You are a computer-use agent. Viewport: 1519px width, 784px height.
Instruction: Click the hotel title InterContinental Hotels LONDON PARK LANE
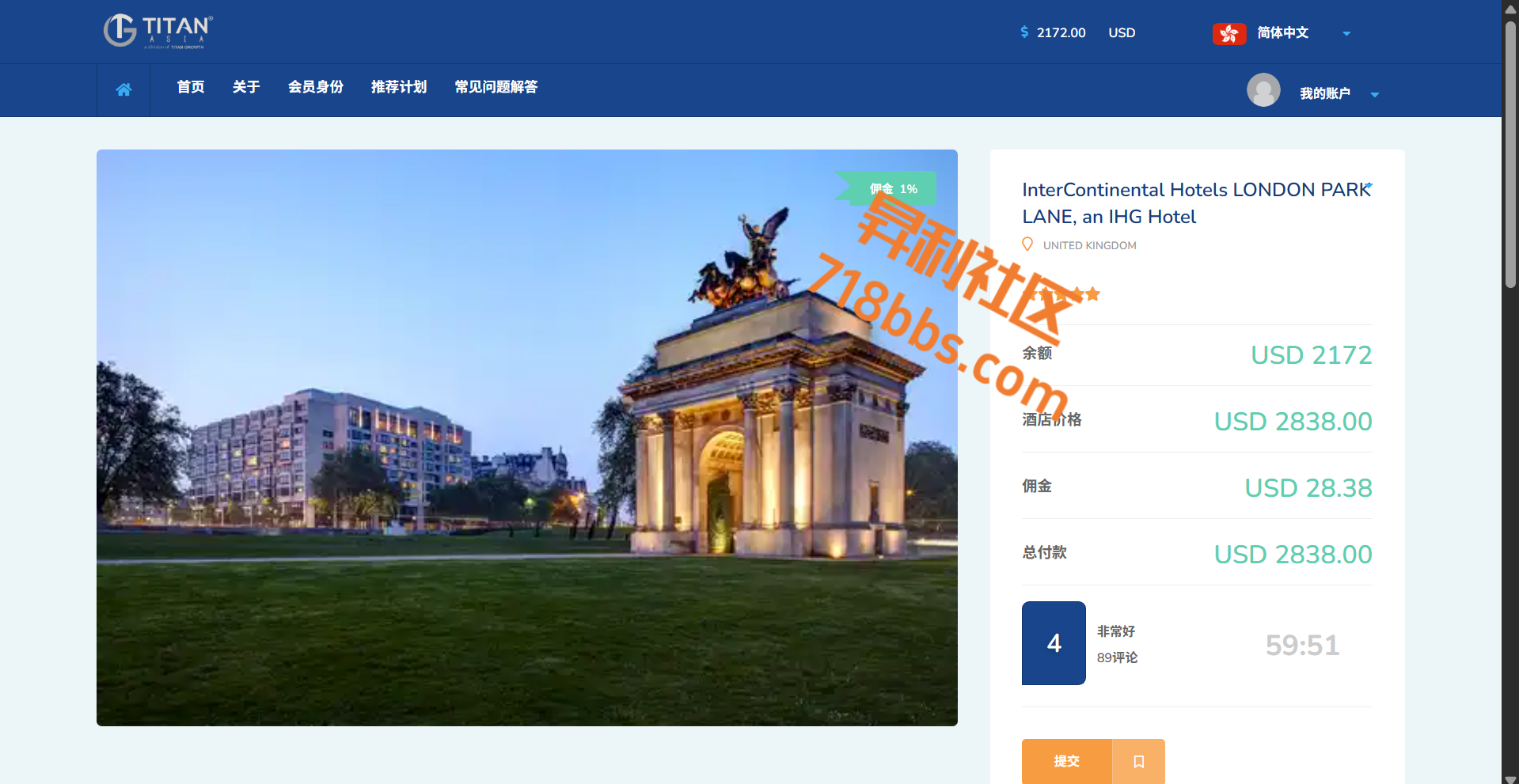tap(1195, 203)
